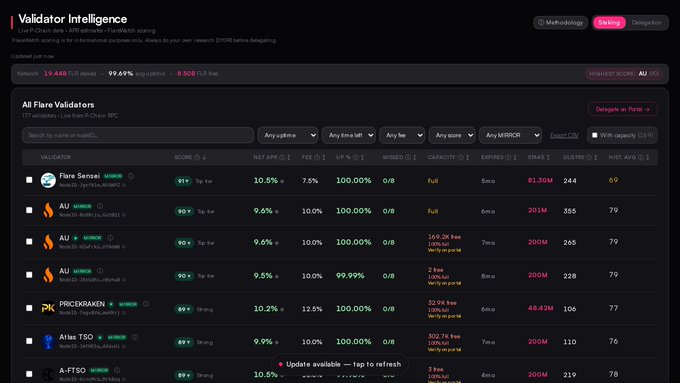Click Atlas TSO validator logo
The image size is (680, 383).
point(48,341)
